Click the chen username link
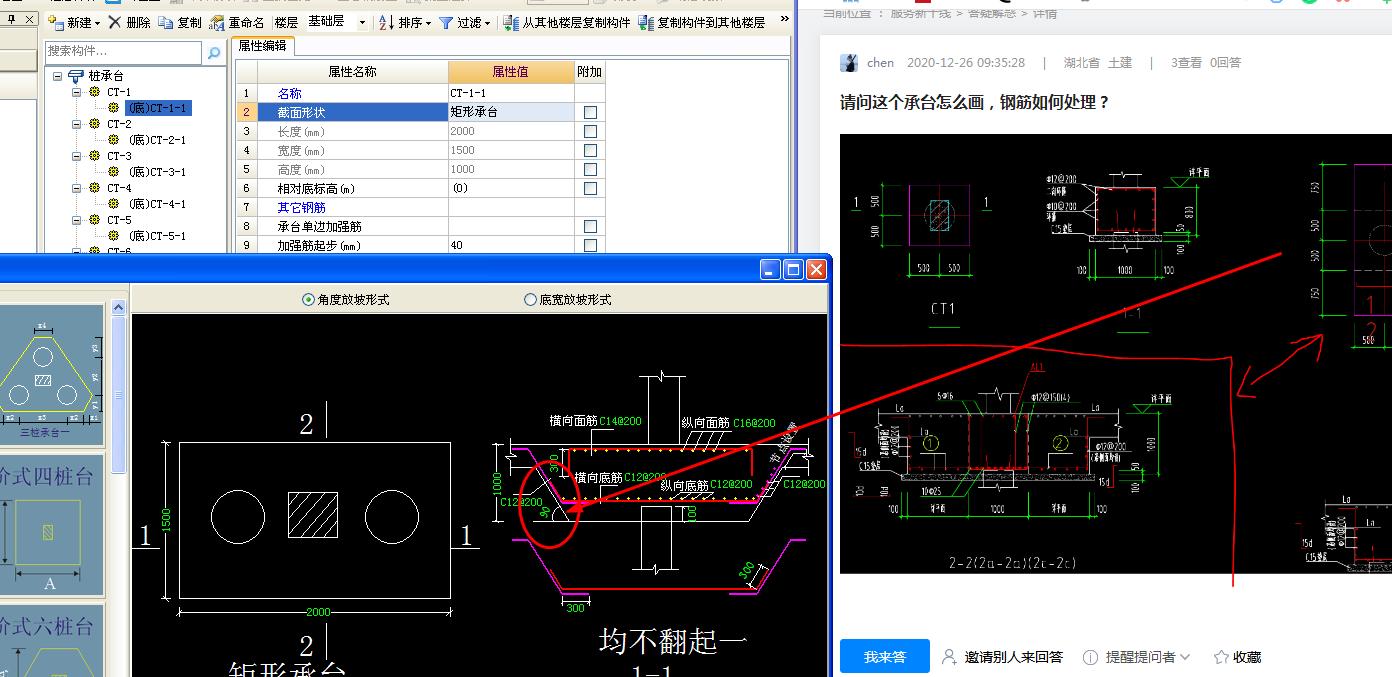1392x677 pixels. [x=880, y=62]
